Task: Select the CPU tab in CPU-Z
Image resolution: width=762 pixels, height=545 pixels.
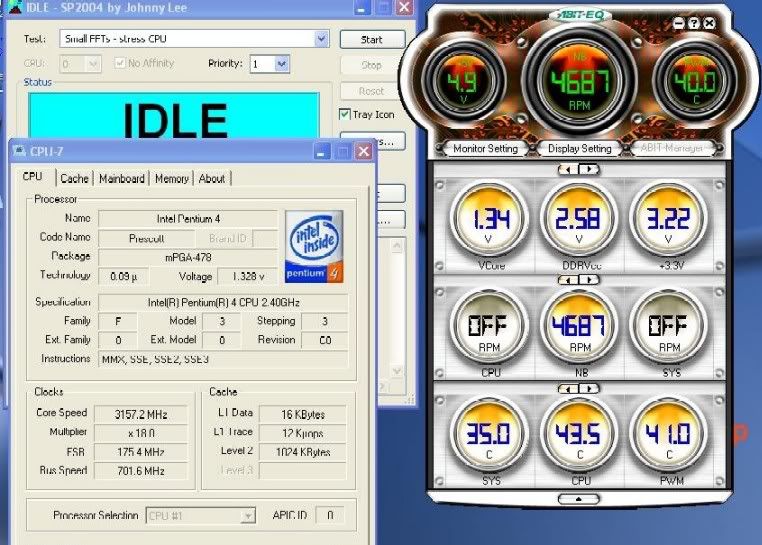Action: [33, 176]
